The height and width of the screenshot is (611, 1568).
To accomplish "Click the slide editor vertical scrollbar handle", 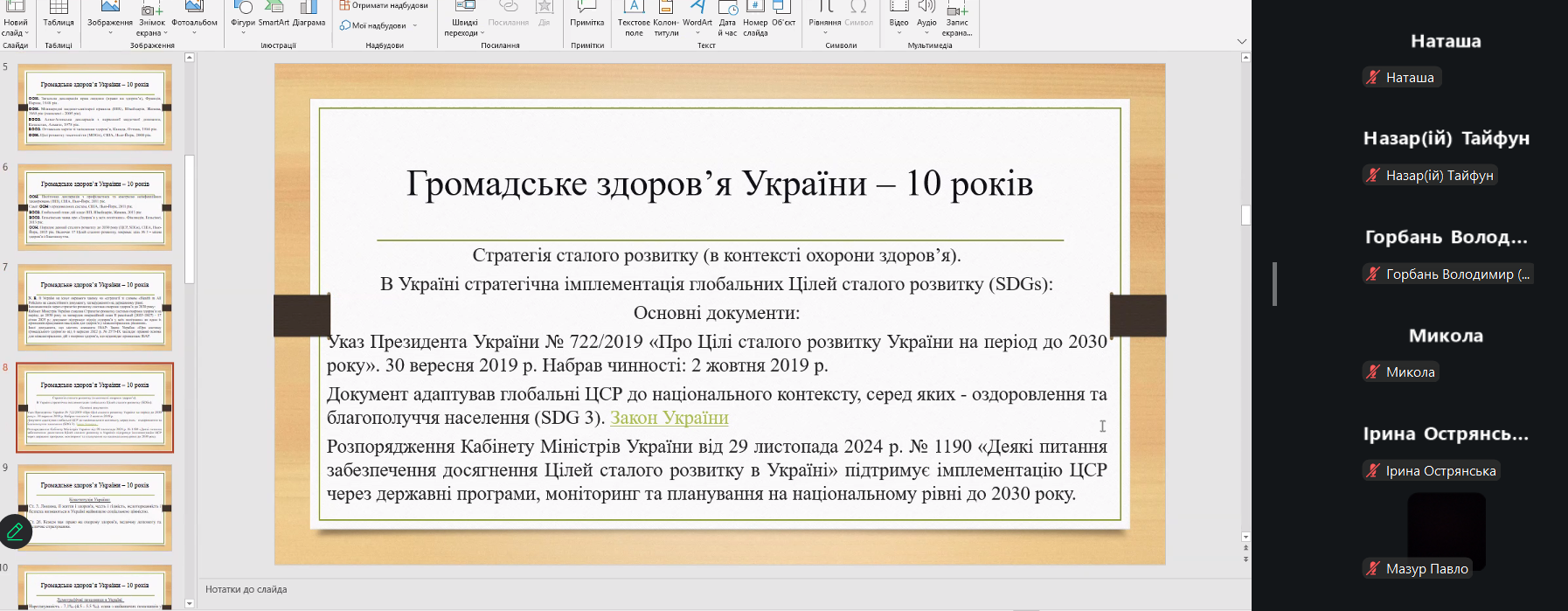I will pyautogui.click(x=1245, y=215).
